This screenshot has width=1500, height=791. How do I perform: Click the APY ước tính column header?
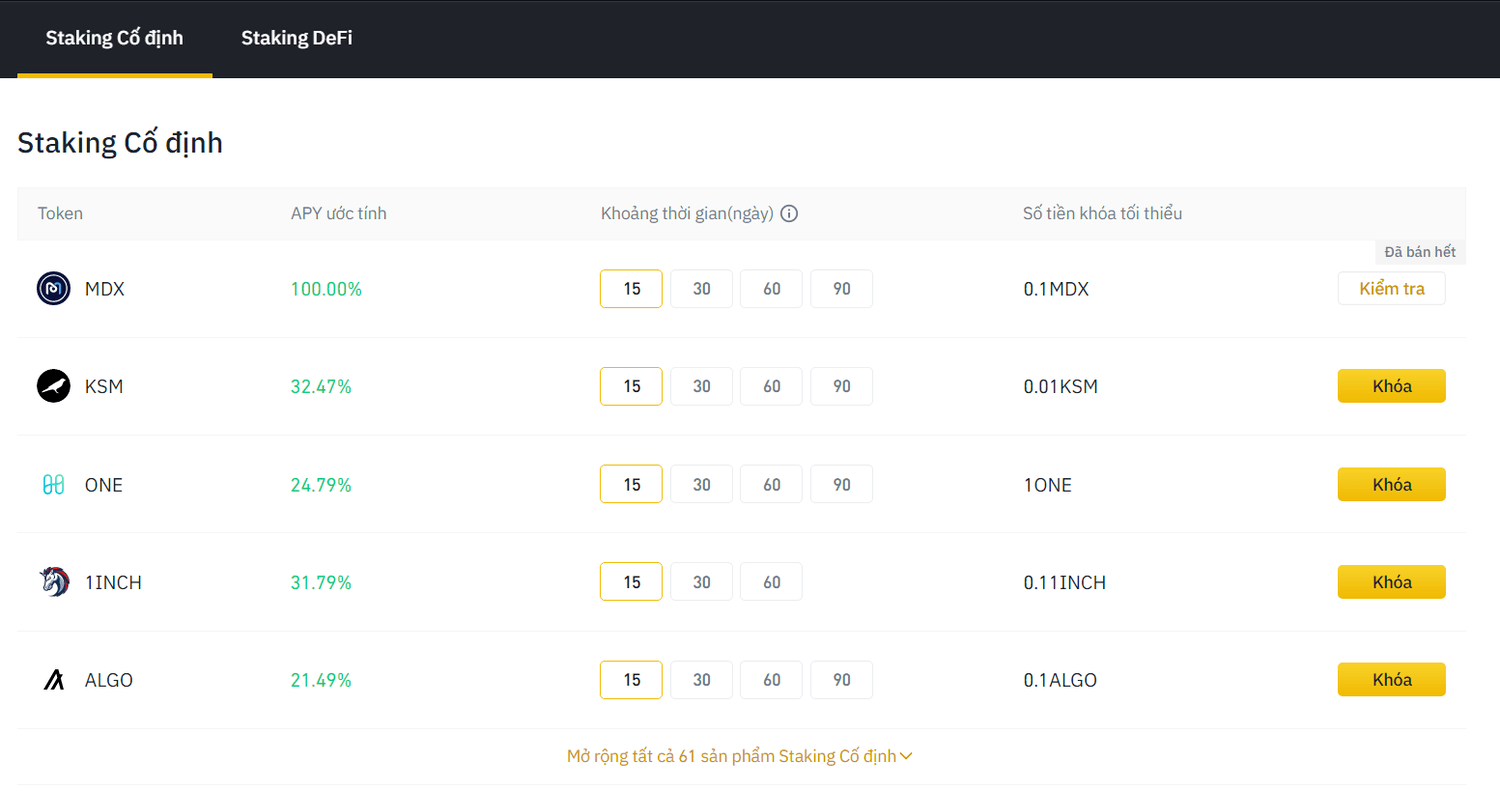click(338, 213)
